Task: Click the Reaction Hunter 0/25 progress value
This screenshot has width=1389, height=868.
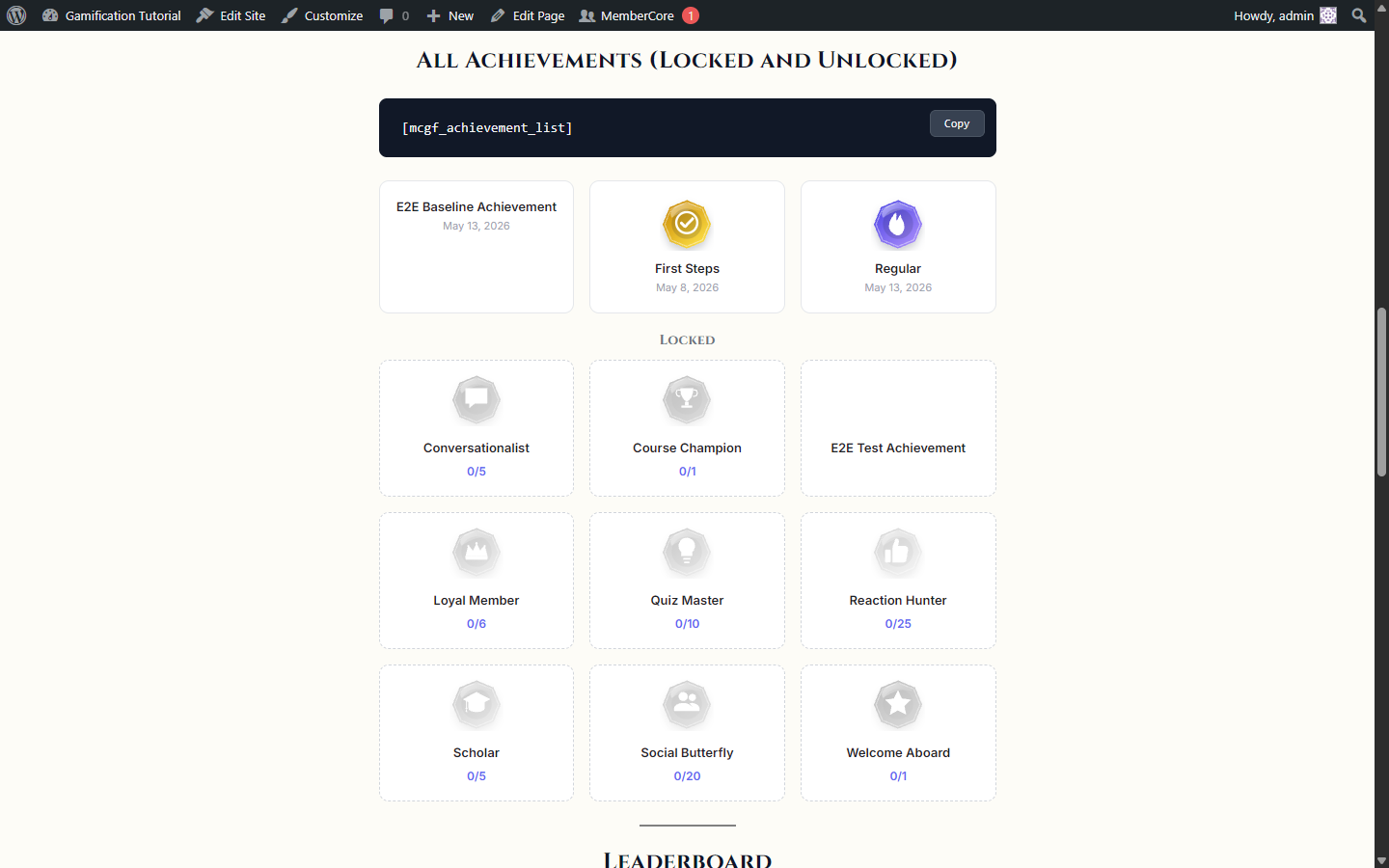Action: pyautogui.click(x=898, y=624)
